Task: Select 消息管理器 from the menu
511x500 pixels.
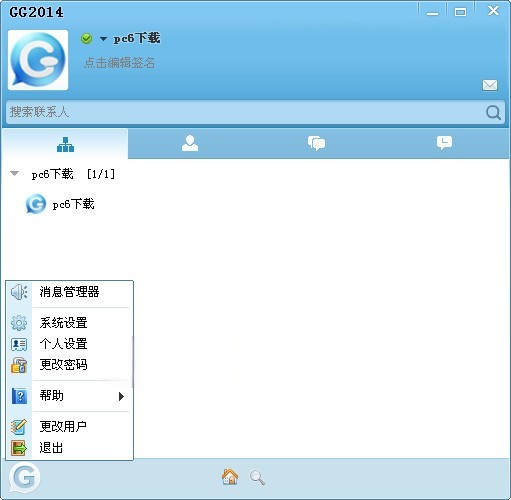Action: 69,292
